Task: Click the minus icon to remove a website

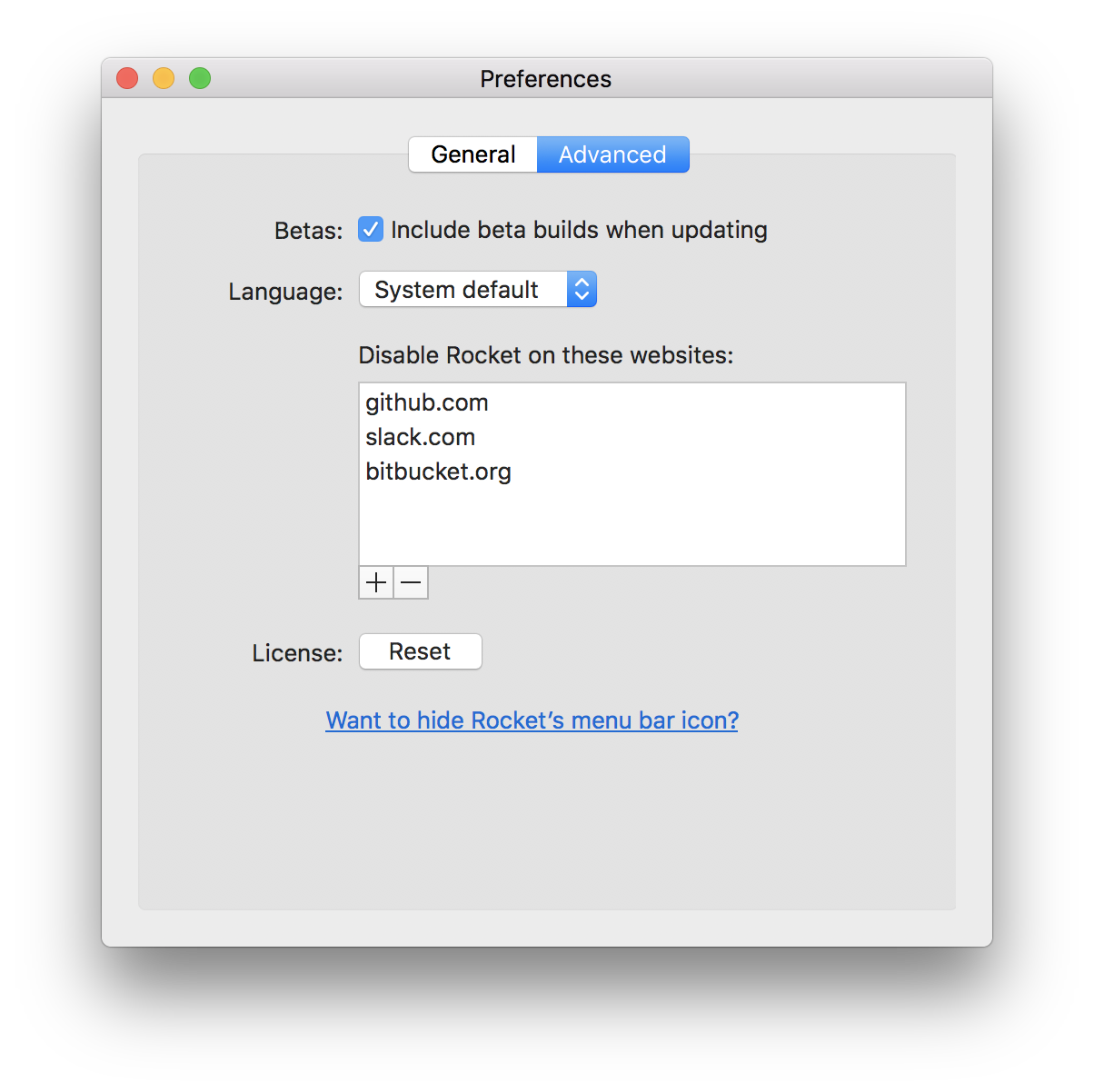Action: click(x=410, y=582)
